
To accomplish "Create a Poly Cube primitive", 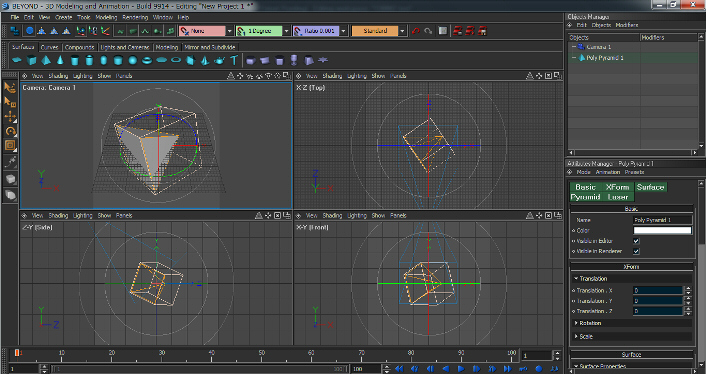I will (31, 60).
